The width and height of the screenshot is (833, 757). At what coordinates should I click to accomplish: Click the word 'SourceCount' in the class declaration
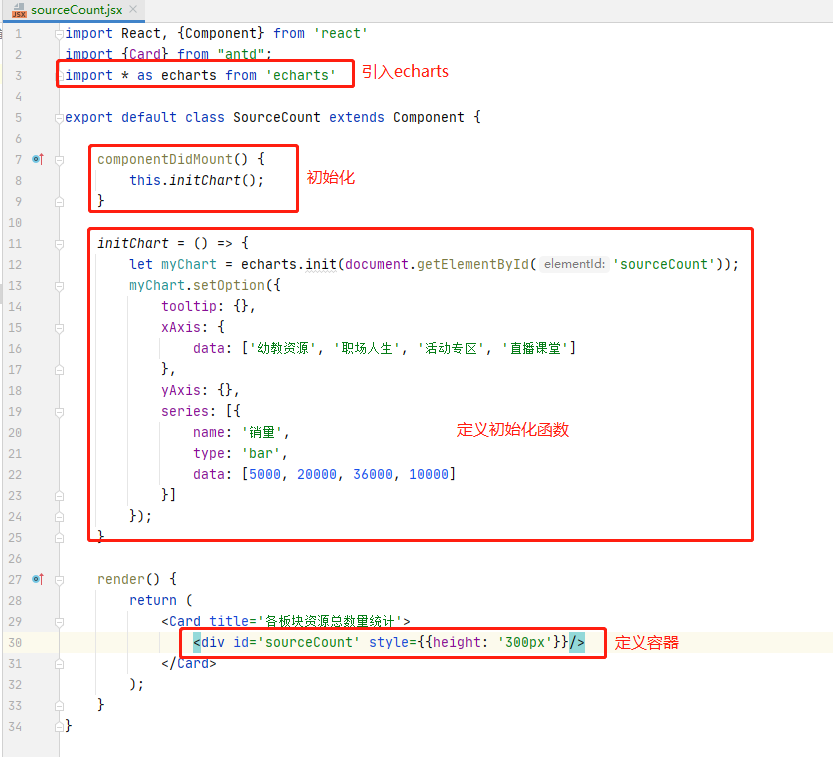[x=277, y=117]
